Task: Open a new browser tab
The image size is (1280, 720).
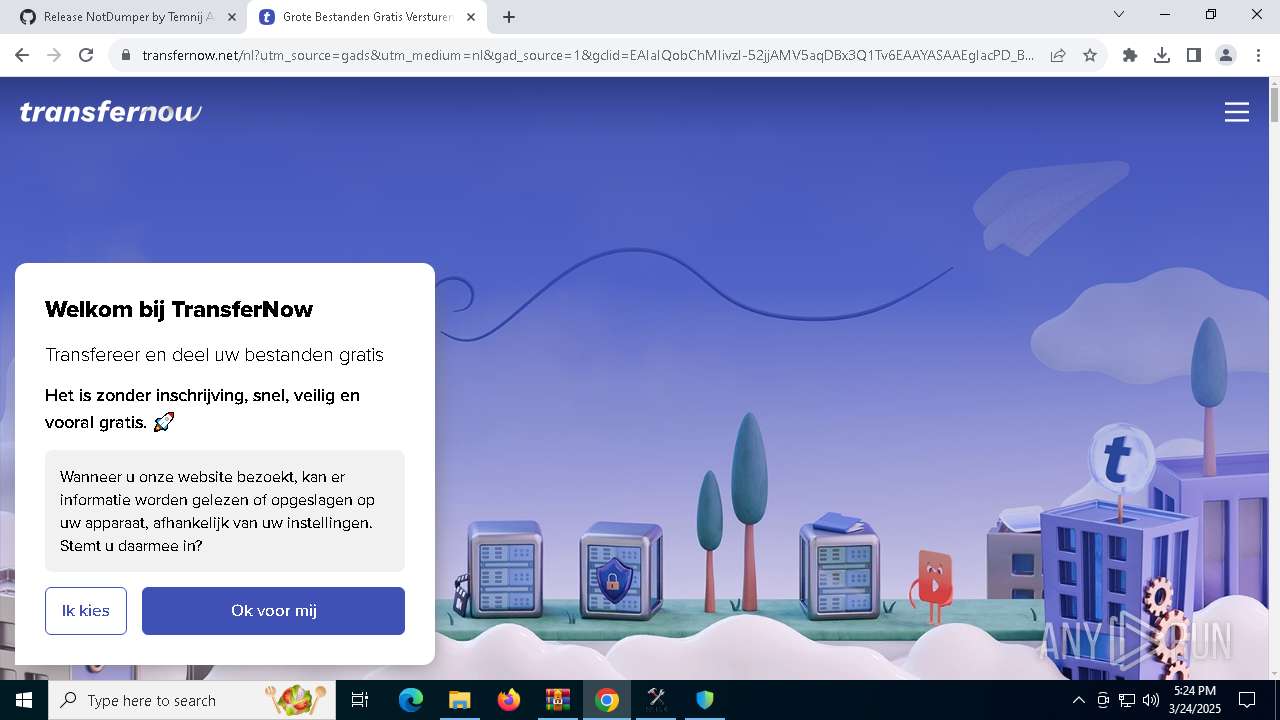Action: coord(509,17)
